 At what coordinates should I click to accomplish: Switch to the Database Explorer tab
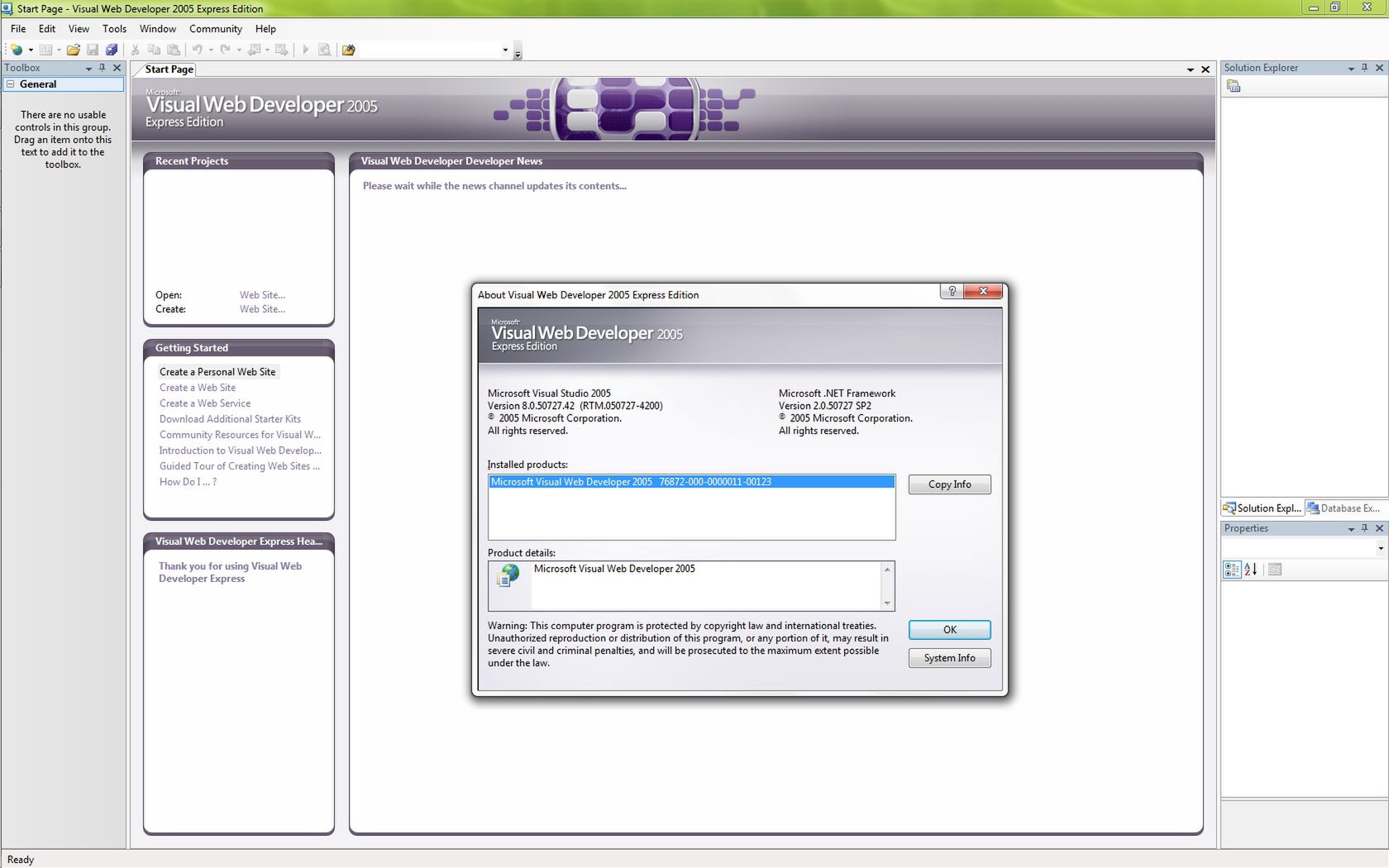click(x=1343, y=508)
